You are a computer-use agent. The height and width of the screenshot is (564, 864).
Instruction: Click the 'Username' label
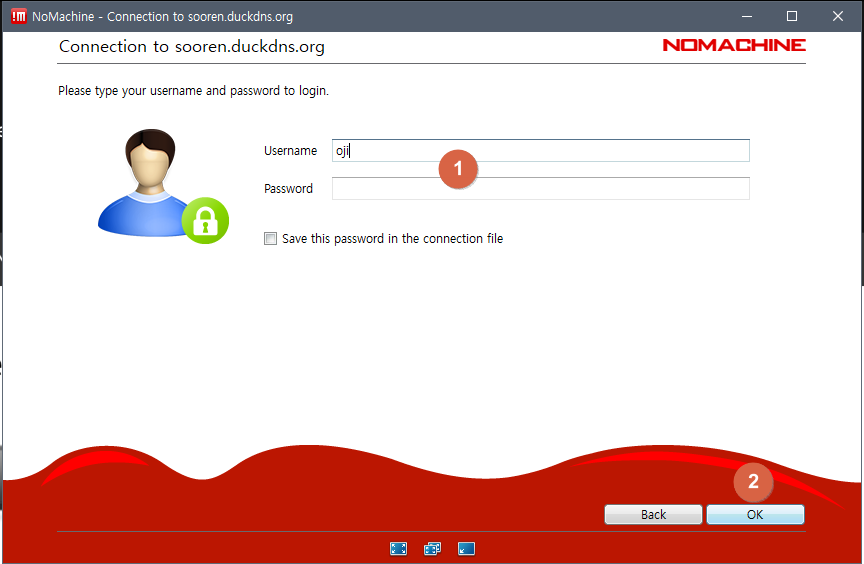click(290, 150)
